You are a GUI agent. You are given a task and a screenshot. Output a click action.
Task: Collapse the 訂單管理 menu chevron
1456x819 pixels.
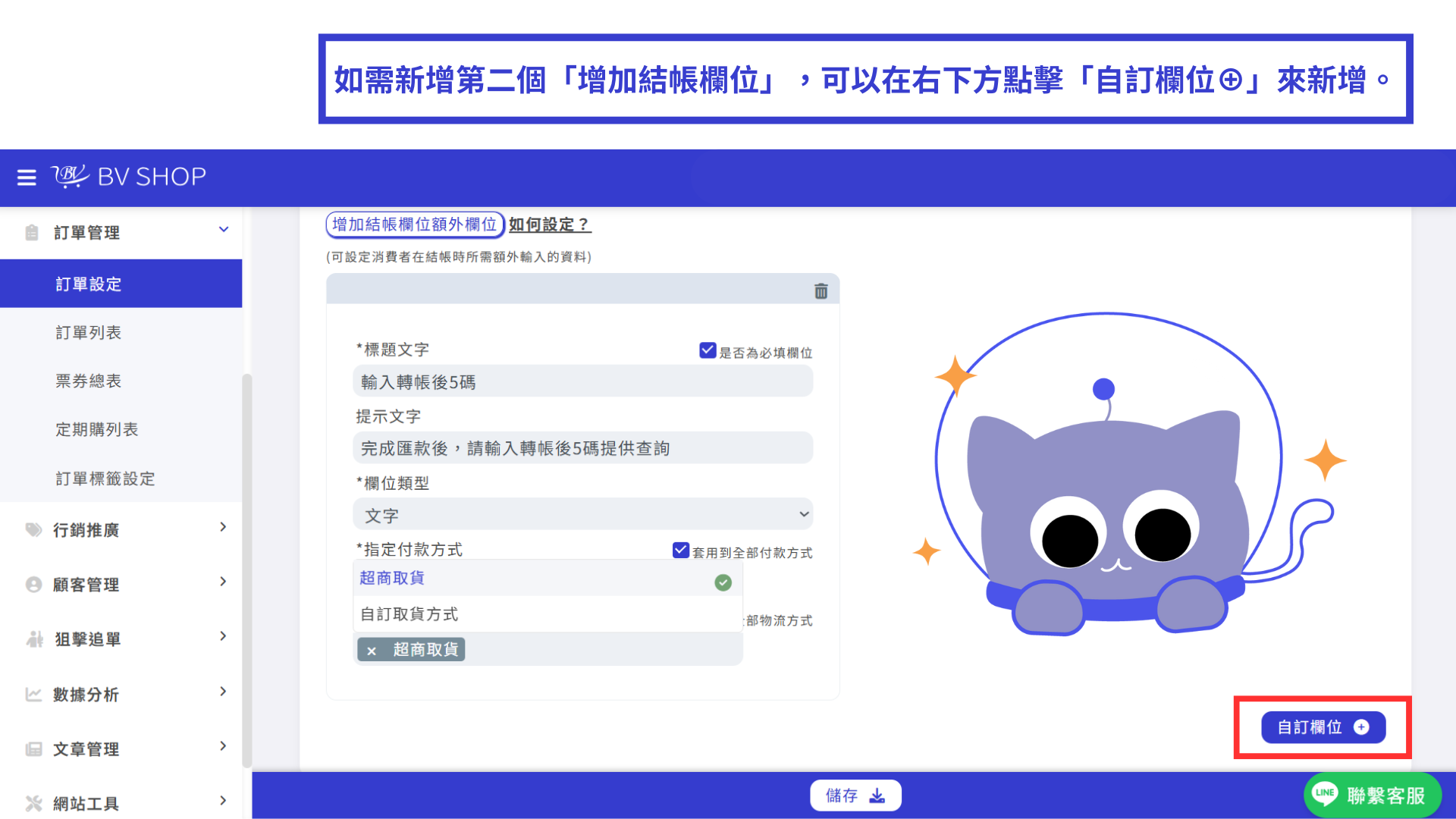click(x=224, y=230)
